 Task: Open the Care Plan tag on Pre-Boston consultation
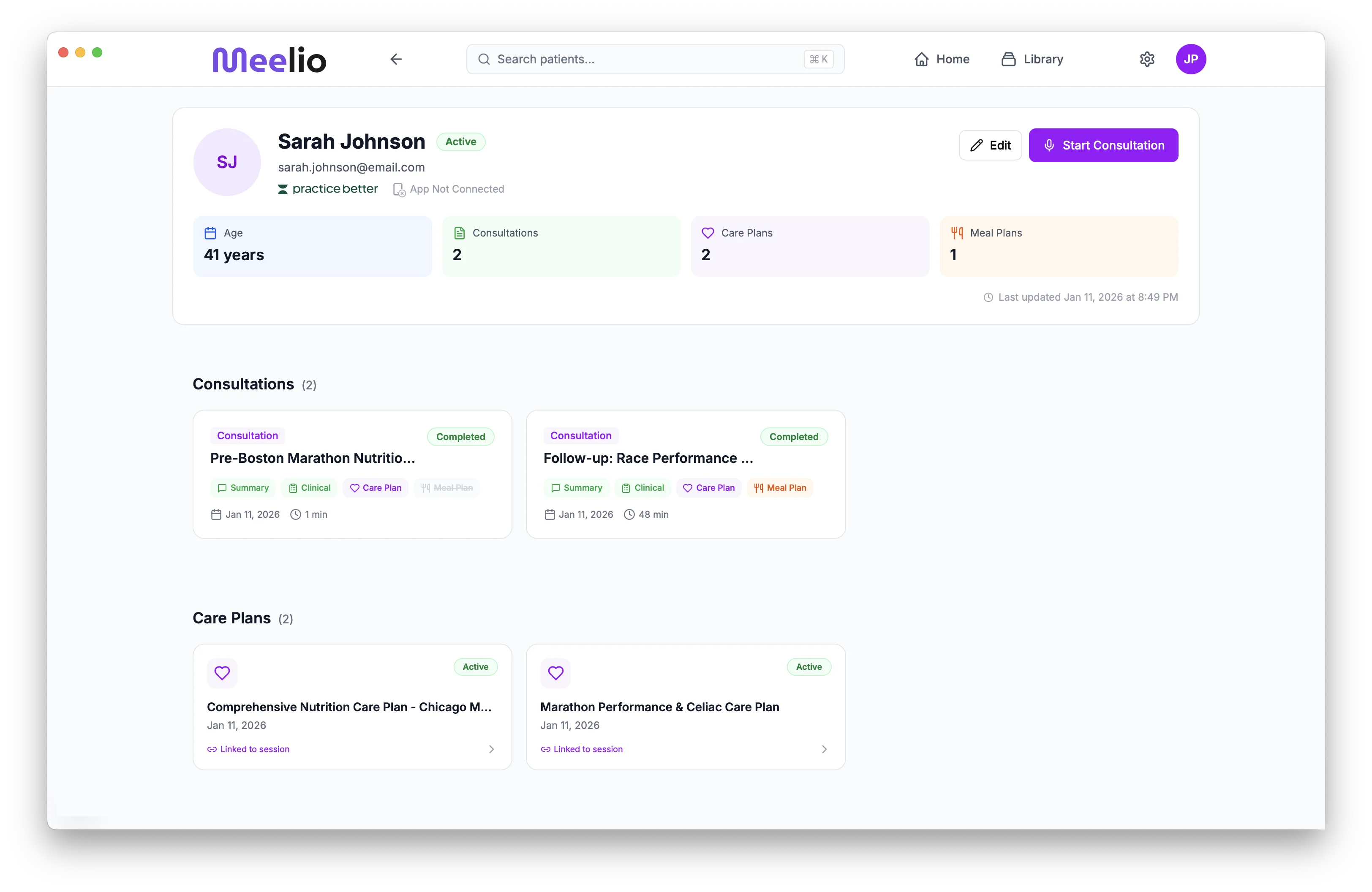(x=375, y=487)
